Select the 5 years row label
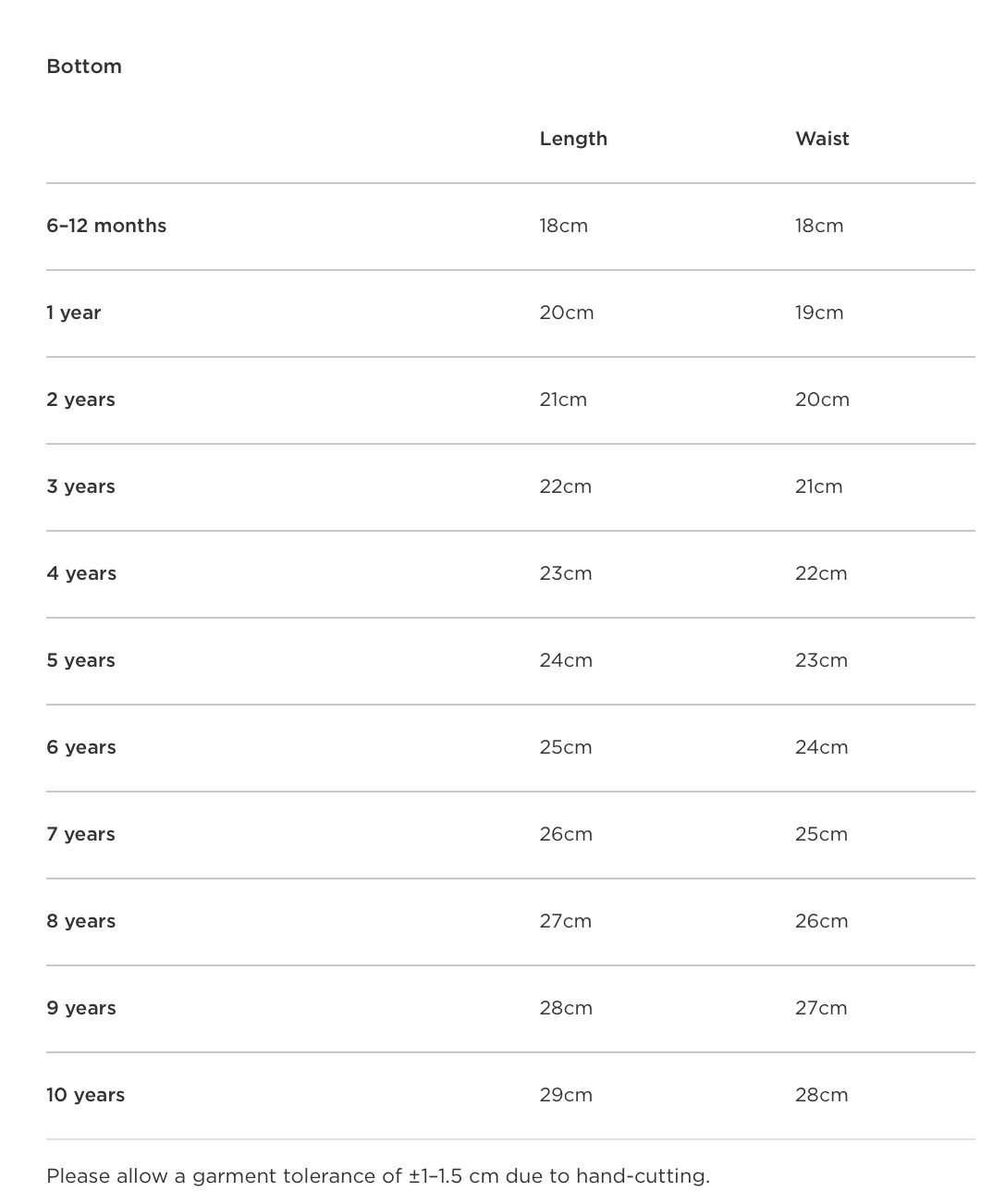This screenshot has width=993, height=1204. (x=81, y=660)
